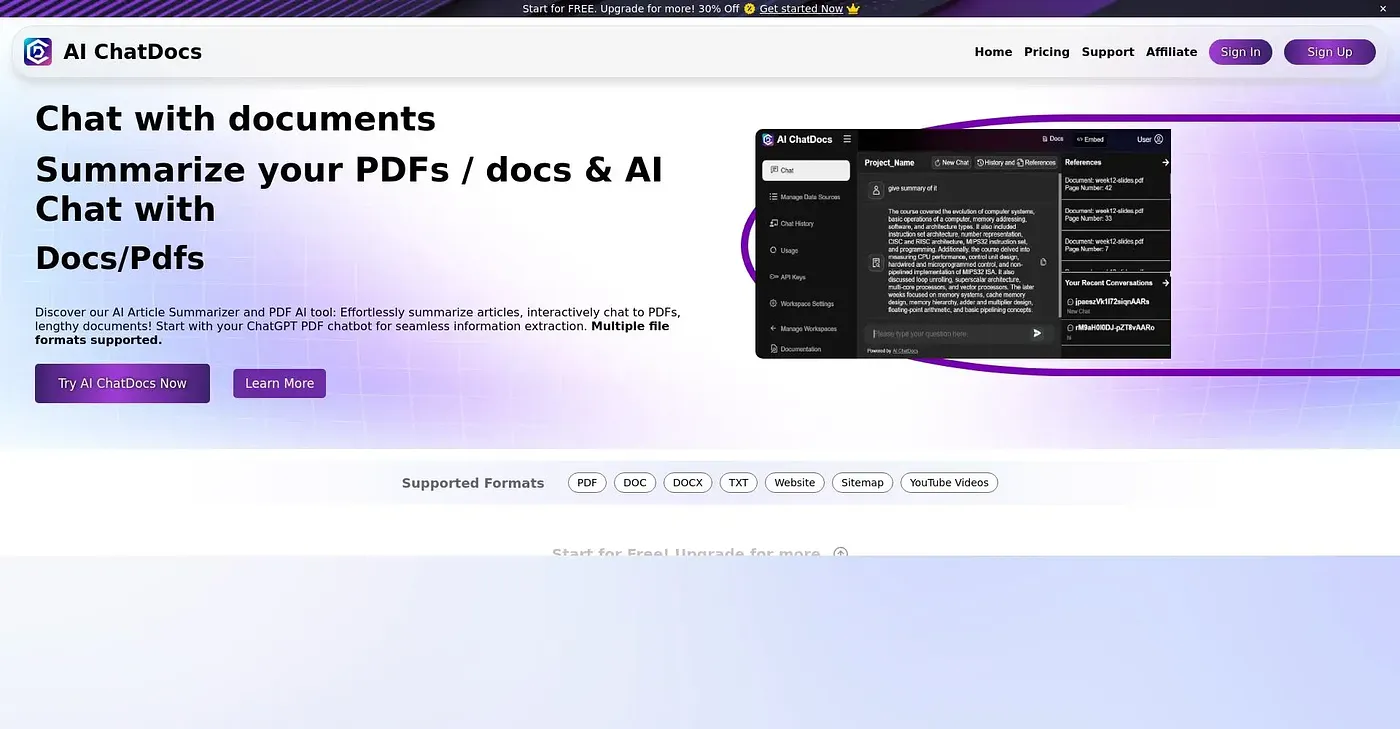The width and height of the screenshot is (1400, 729).
Task: Open Workspace Settings in preview sidebar
Action: click(801, 303)
